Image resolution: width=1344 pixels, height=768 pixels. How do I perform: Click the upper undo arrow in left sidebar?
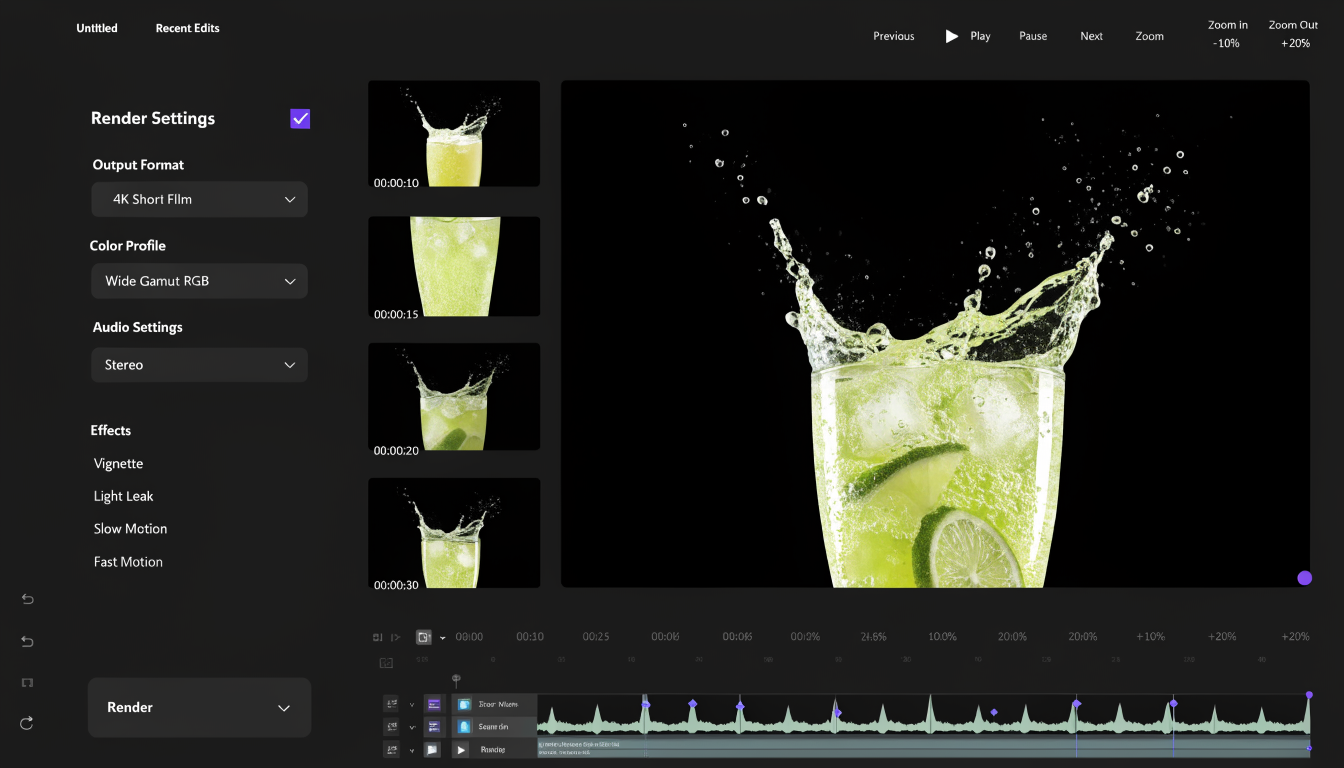pos(28,599)
